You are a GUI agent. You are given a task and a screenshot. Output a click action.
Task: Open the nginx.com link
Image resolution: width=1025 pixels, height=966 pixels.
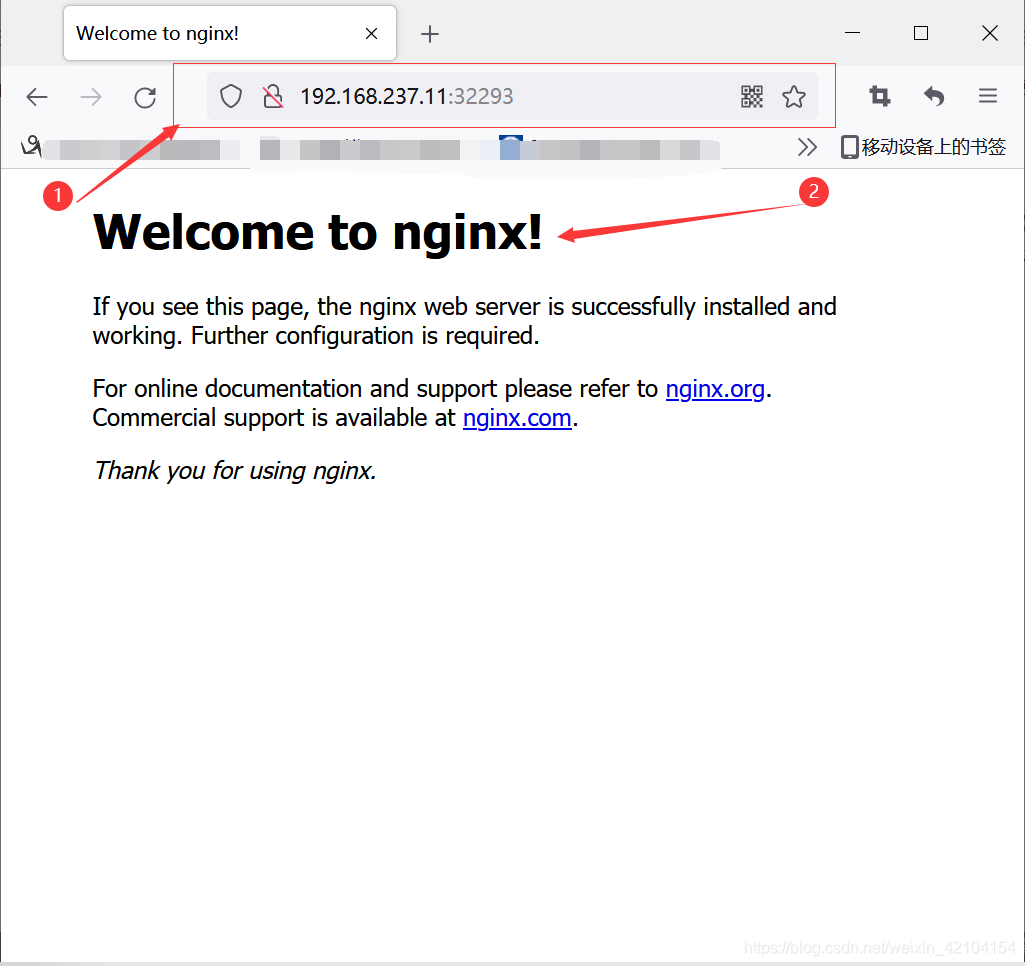tap(517, 418)
